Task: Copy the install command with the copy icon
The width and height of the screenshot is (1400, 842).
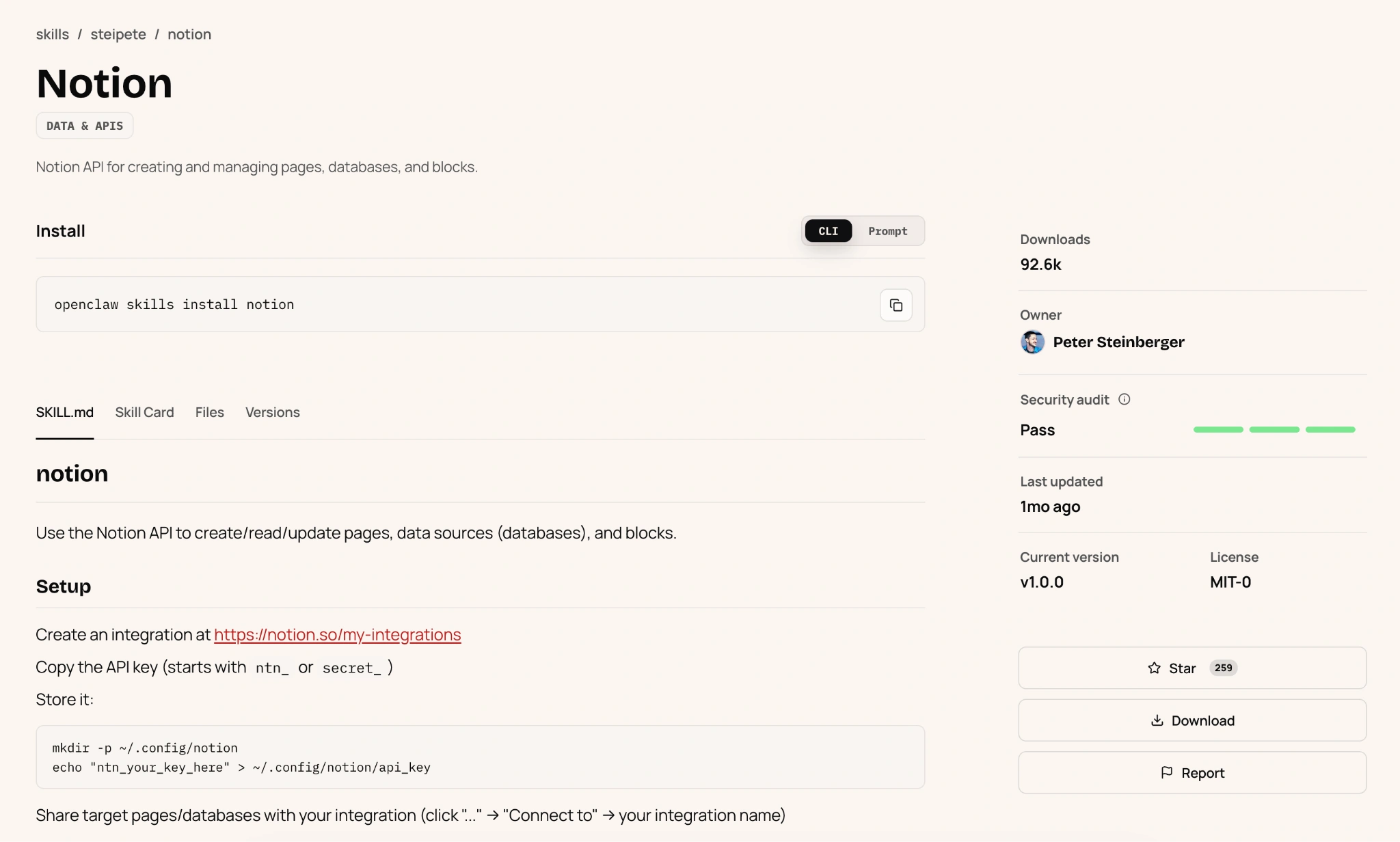Action: [896, 305]
